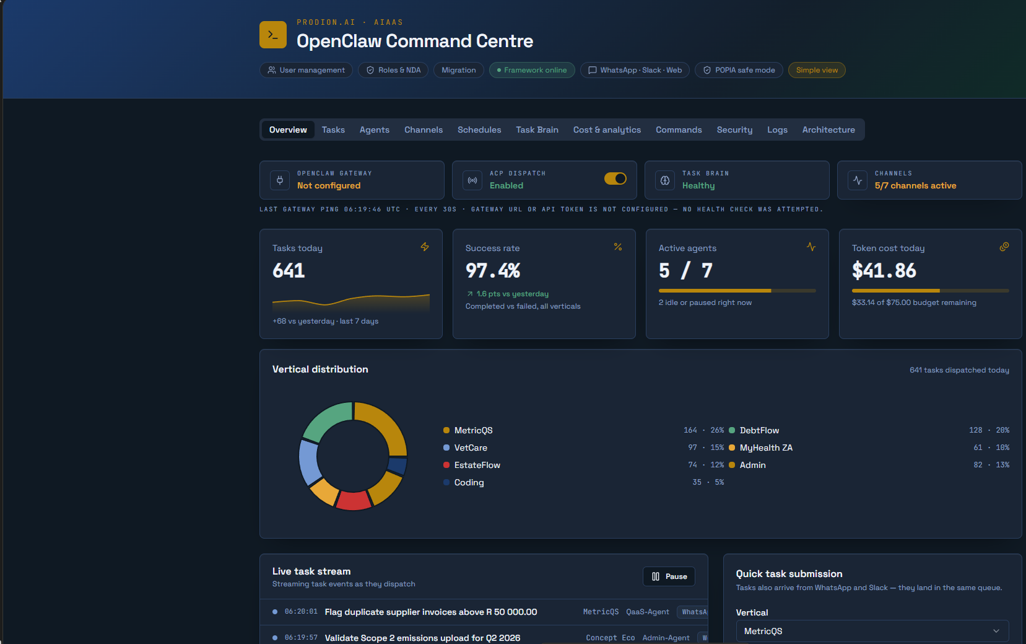Click the 'Flag duplicate supplier invoices' task row
The width and height of the screenshot is (1026, 644).
484,612
